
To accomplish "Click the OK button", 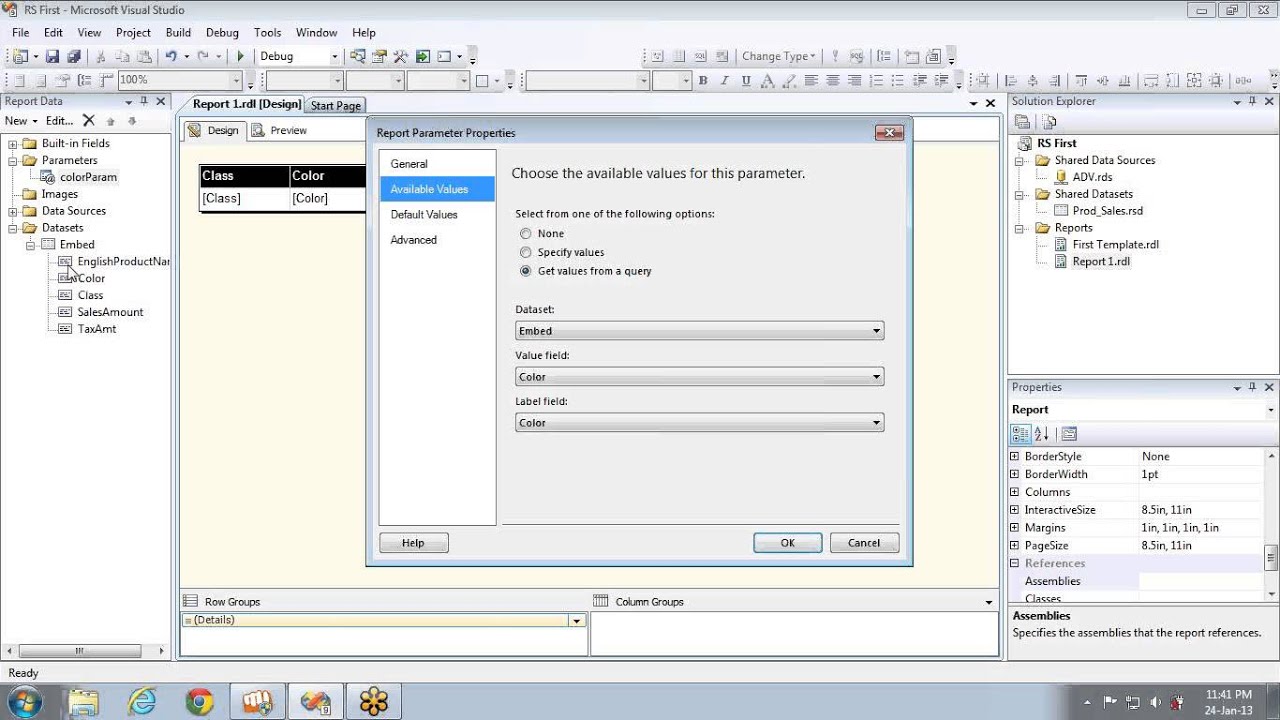I will click(x=788, y=543).
